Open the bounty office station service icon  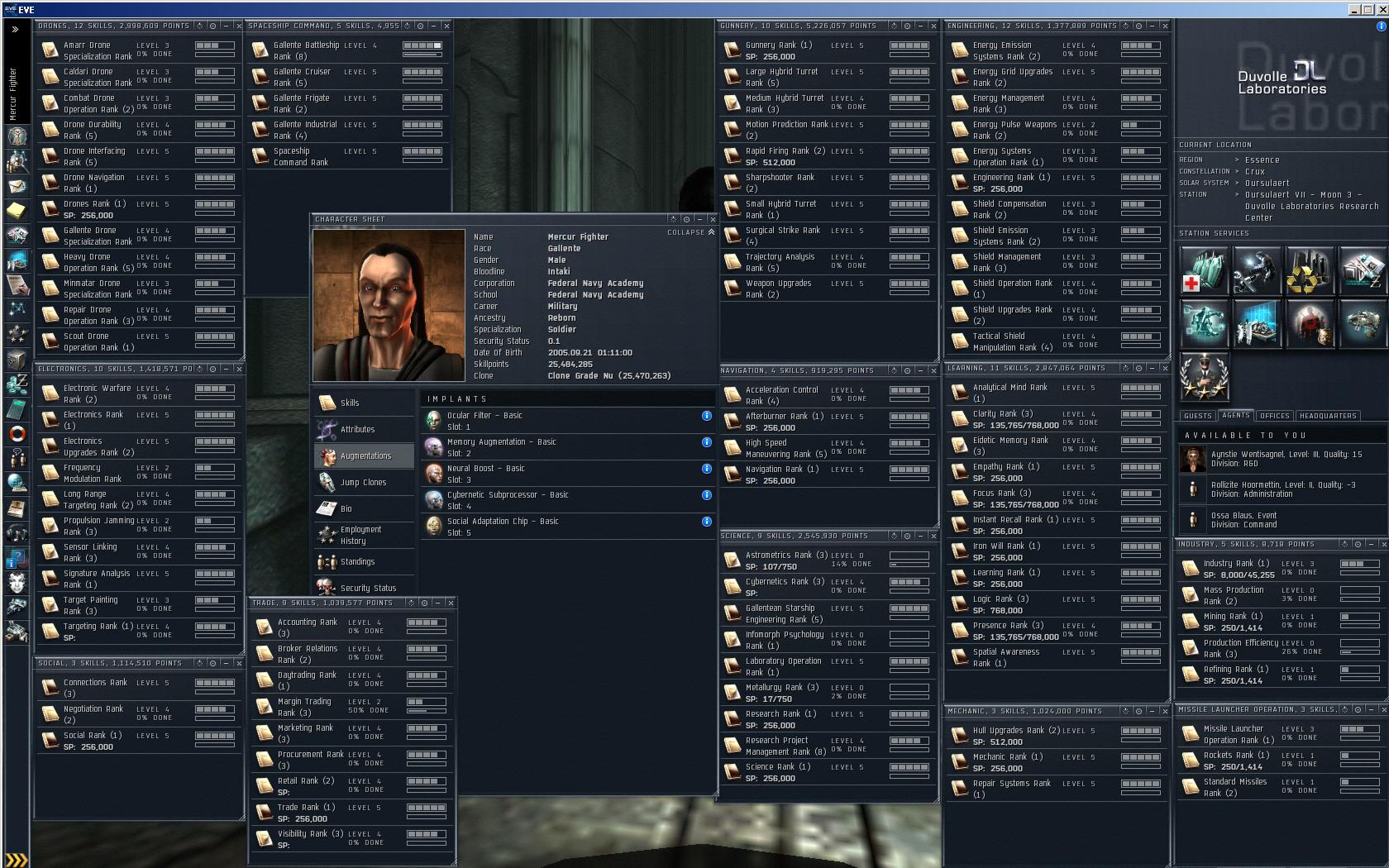click(x=1309, y=324)
